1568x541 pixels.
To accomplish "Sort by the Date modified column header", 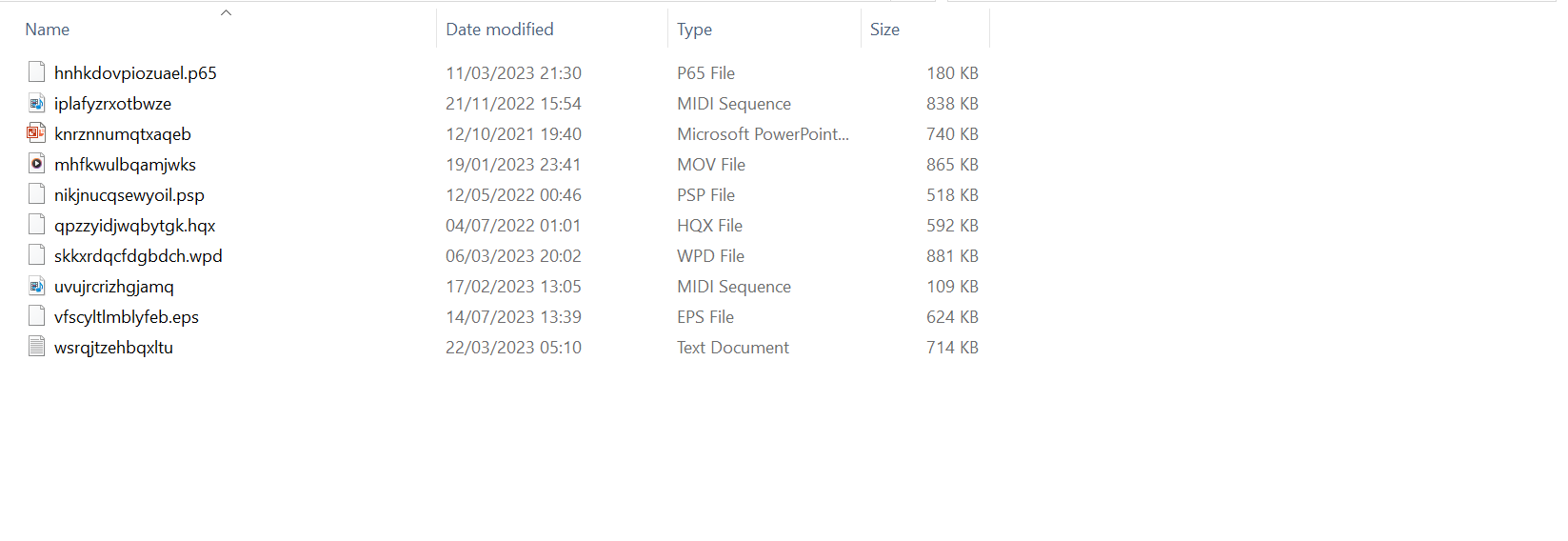I will (500, 30).
